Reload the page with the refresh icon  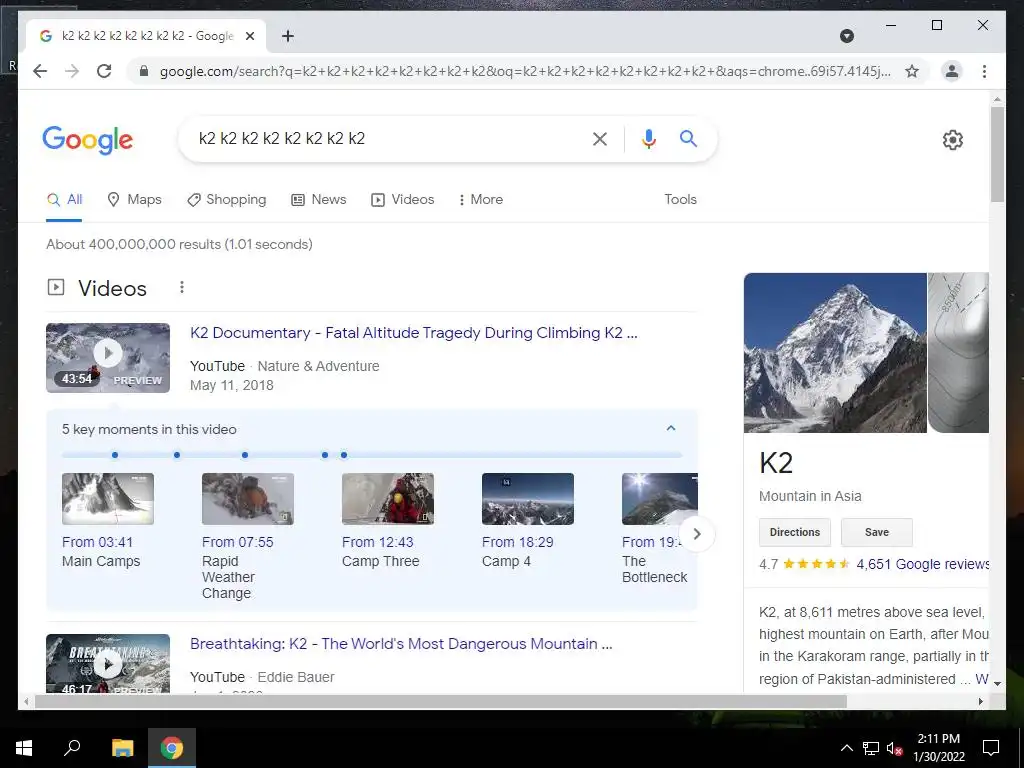(x=104, y=71)
